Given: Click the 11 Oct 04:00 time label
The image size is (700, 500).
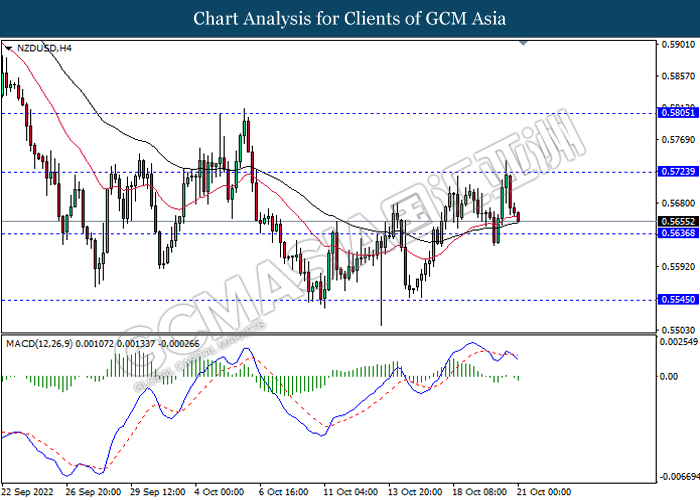Looking at the screenshot, I should click(351, 492).
